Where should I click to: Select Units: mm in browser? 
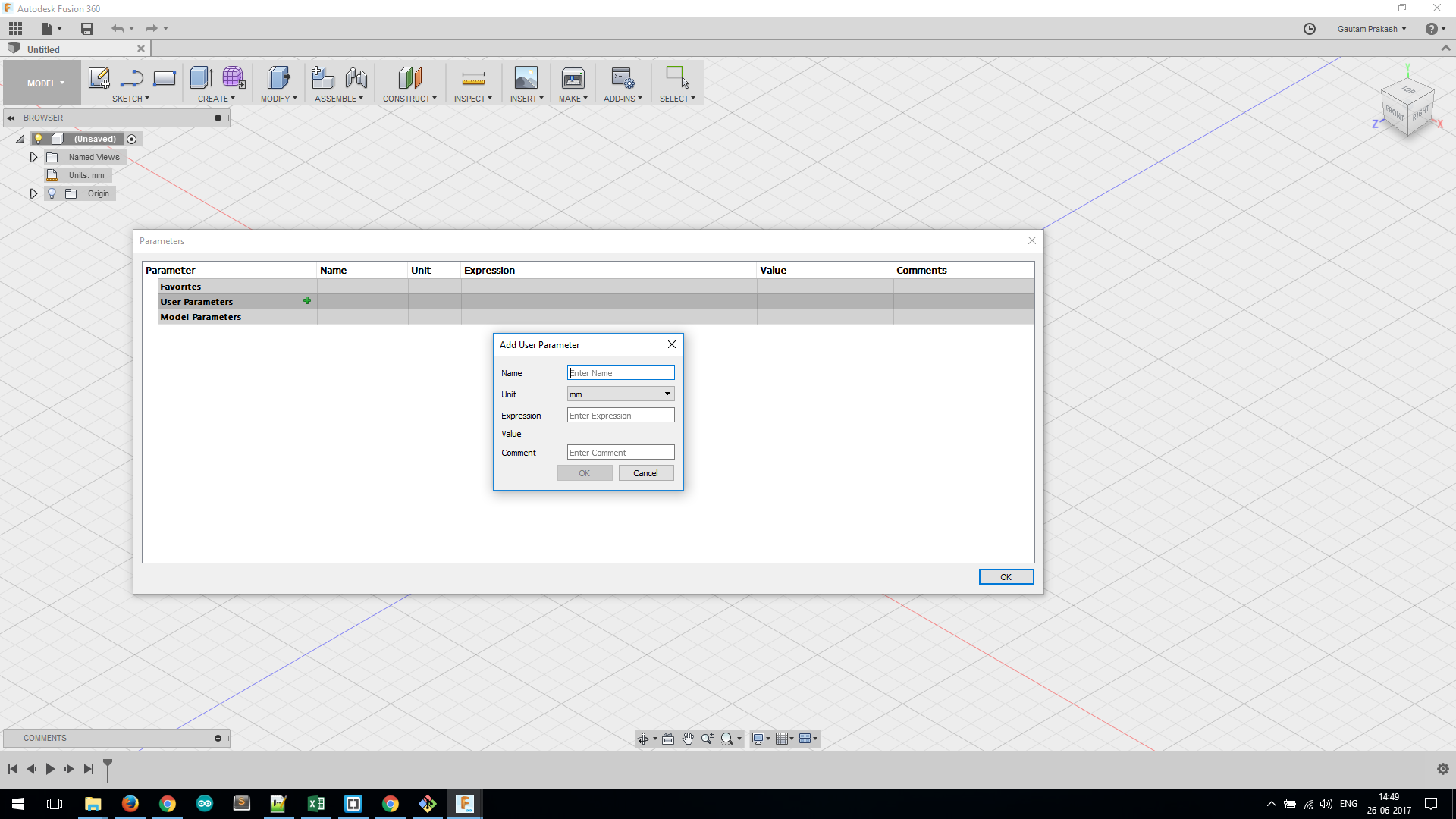(86, 175)
